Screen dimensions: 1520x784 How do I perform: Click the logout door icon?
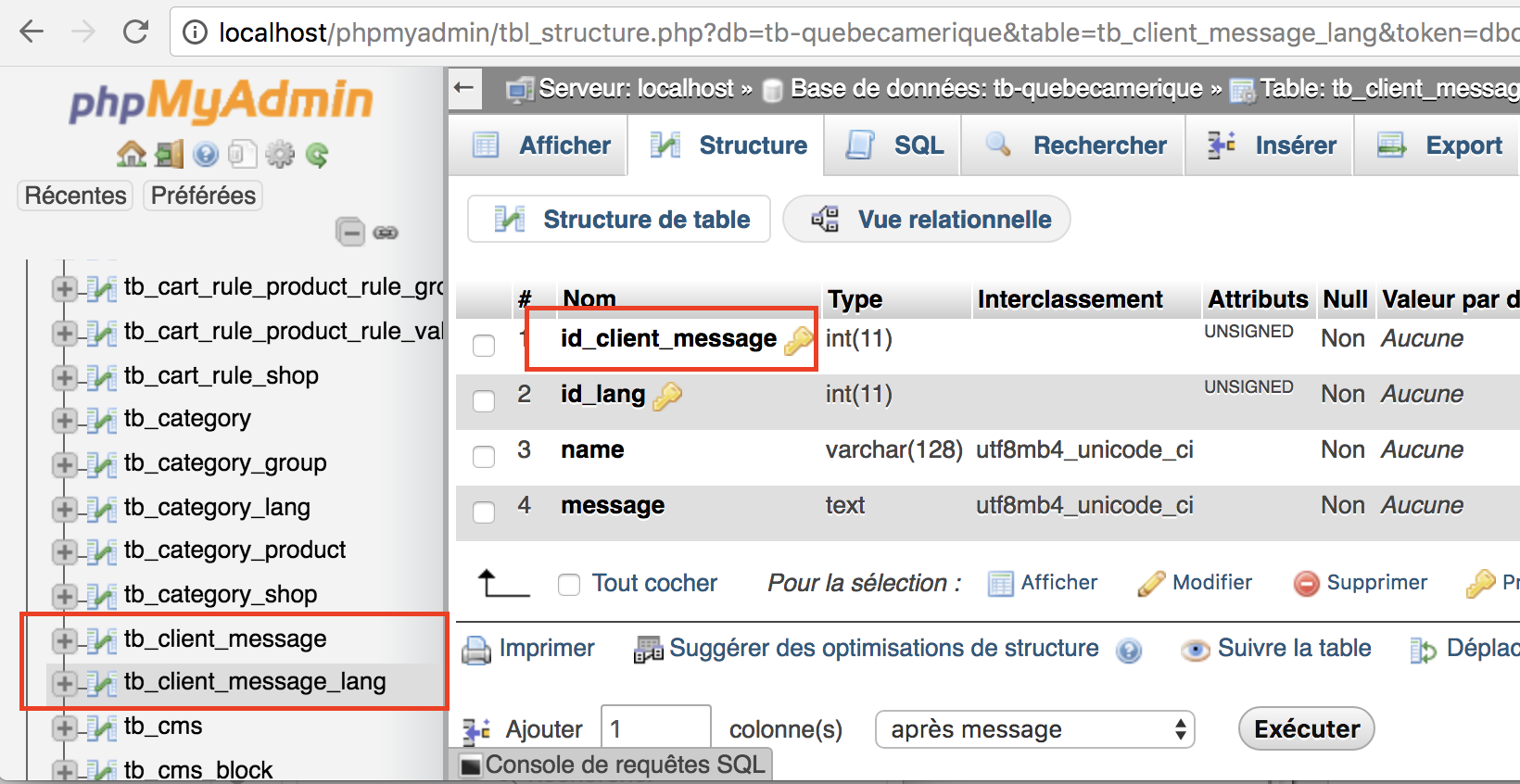point(169,154)
